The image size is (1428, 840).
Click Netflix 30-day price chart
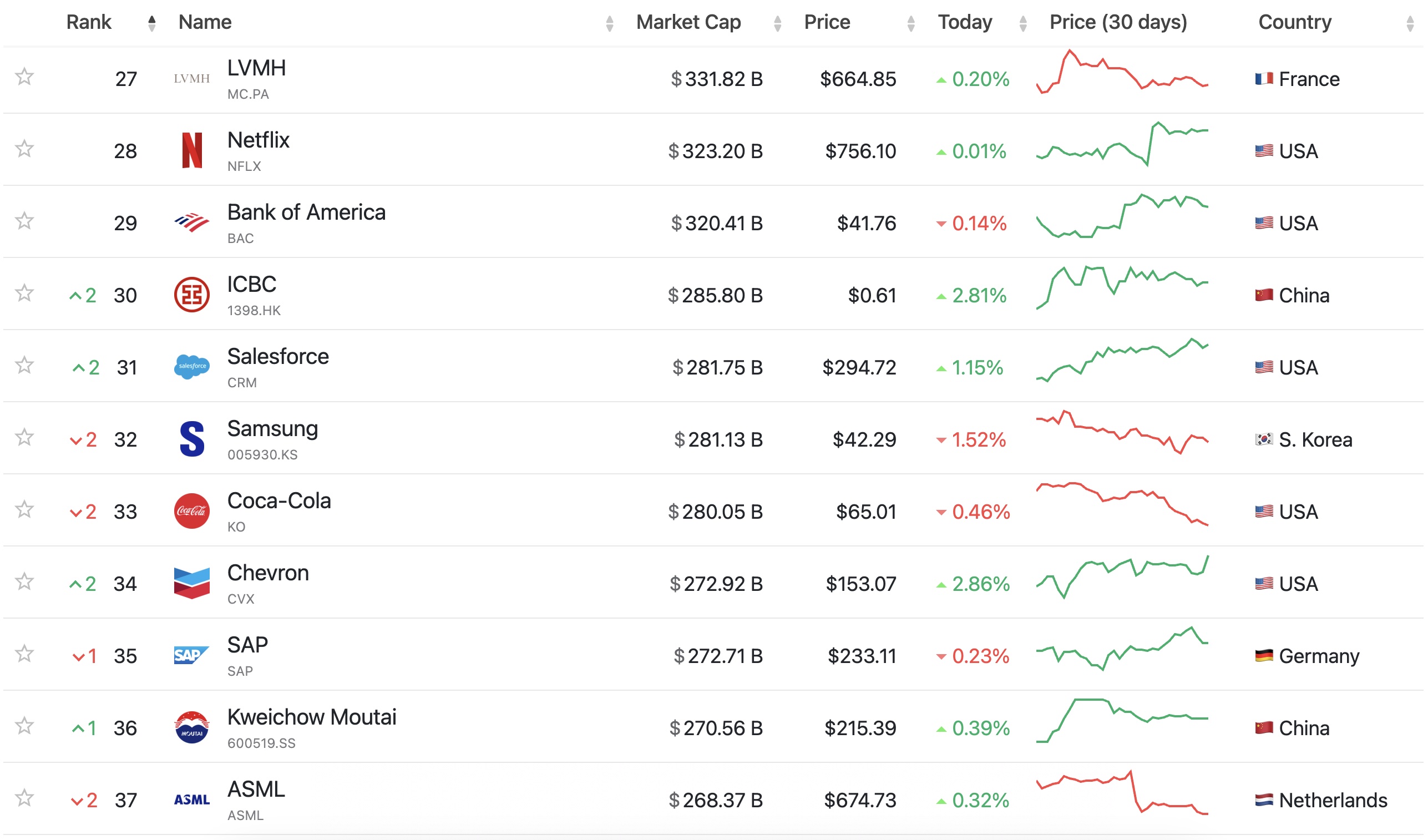click(x=1122, y=145)
